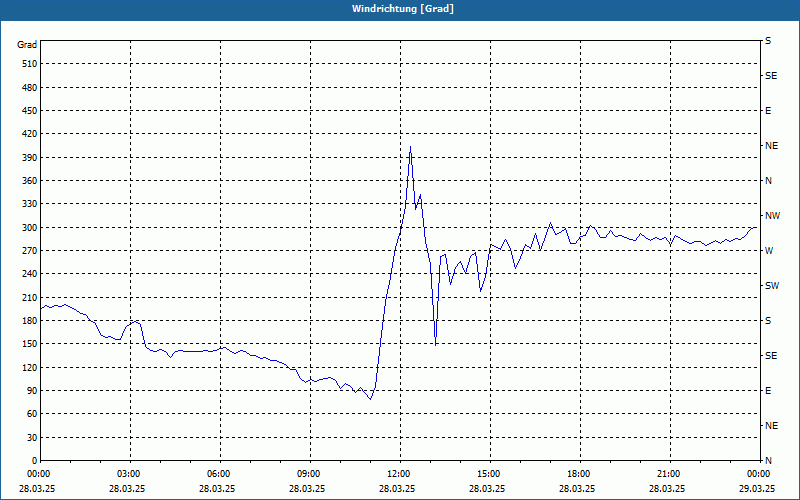800x500 pixels.
Task: Click the NW compass label on right axis
Action: 772,216
